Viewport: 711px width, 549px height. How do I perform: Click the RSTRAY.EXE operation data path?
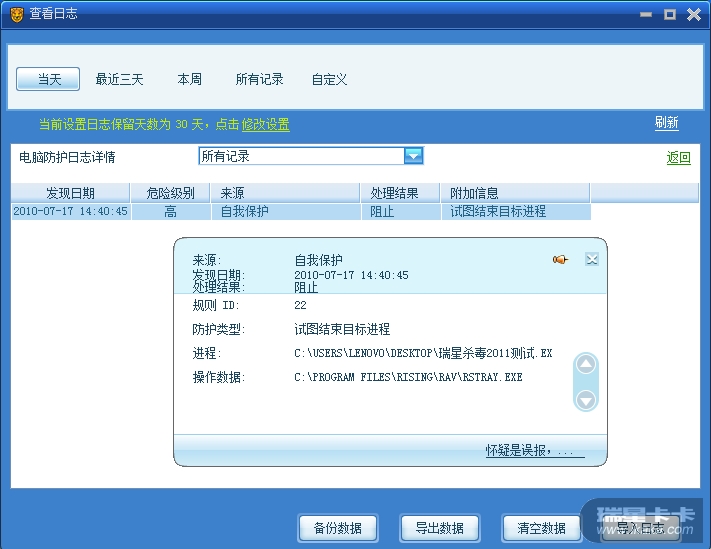(408, 377)
